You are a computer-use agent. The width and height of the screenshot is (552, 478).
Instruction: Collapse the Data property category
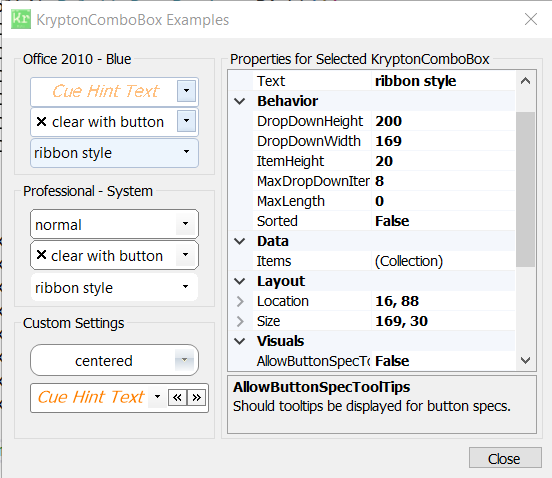click(x=240, y=241)
